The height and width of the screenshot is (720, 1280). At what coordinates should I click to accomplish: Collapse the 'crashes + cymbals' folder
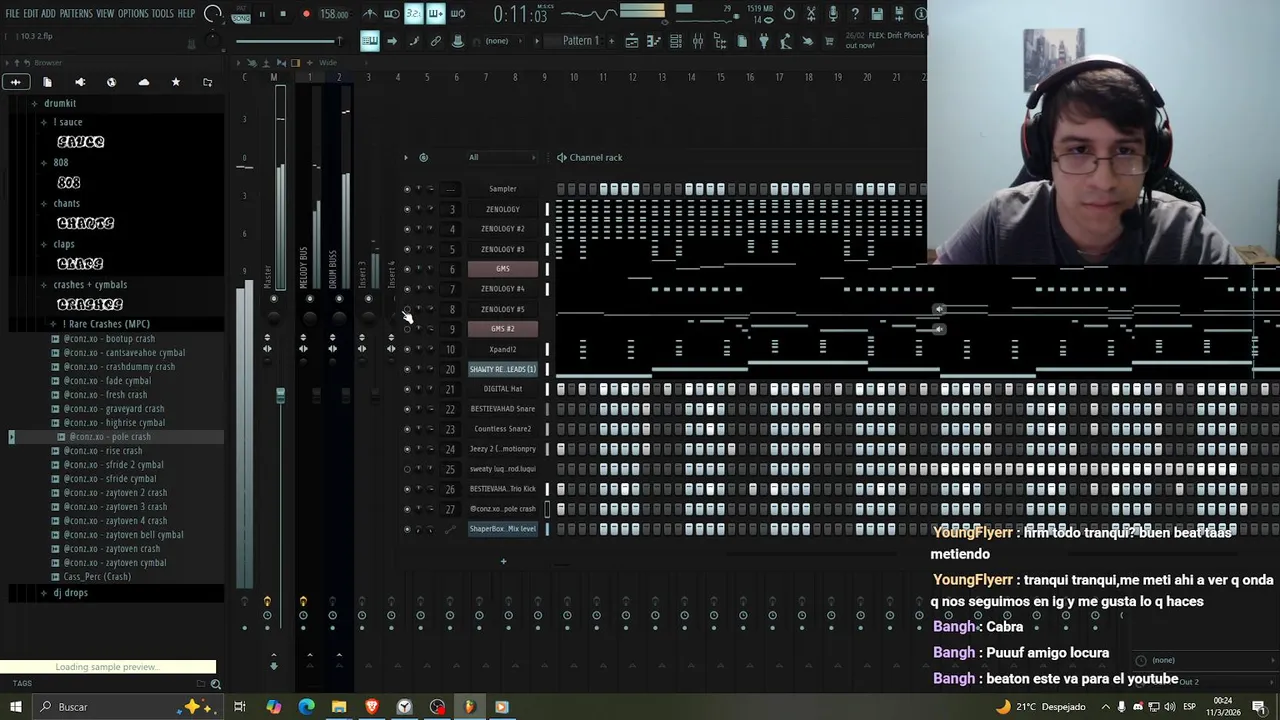[x=90, y=284]
